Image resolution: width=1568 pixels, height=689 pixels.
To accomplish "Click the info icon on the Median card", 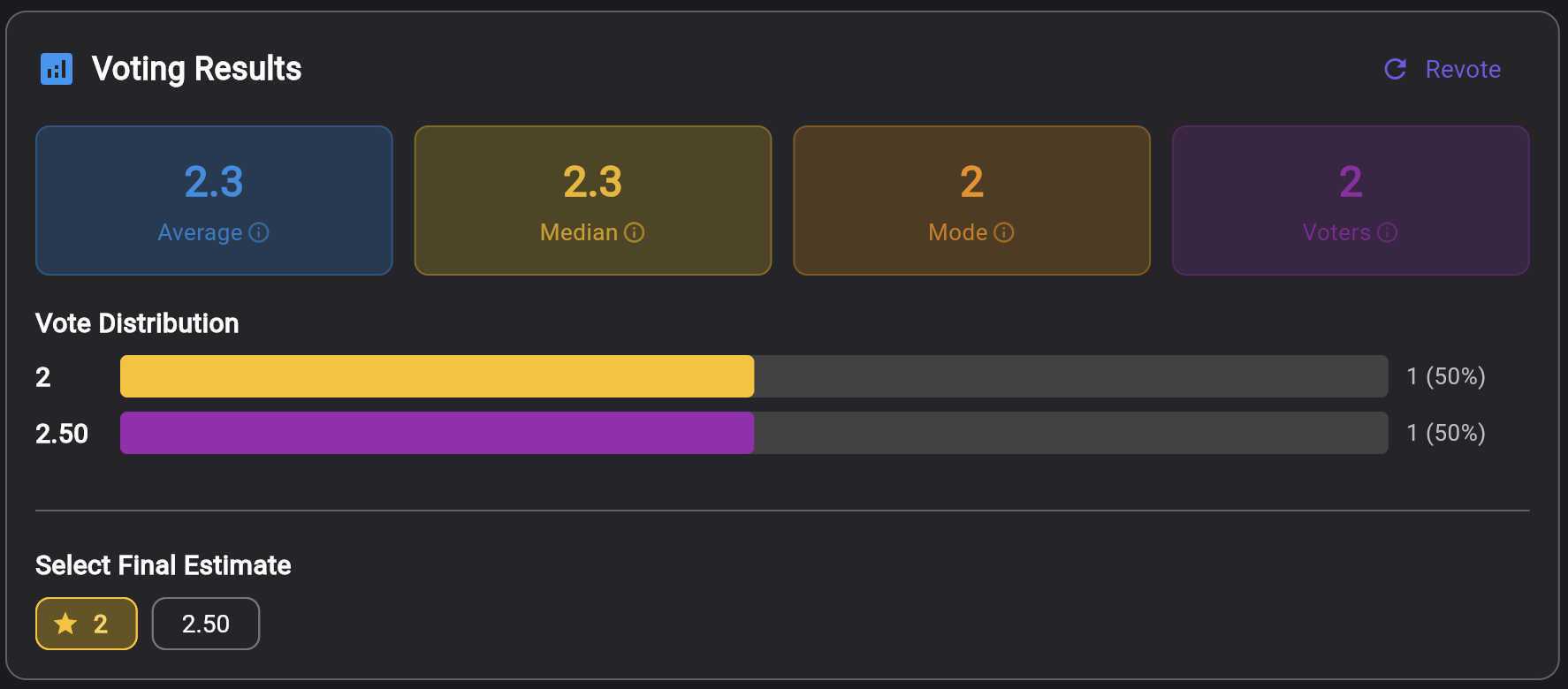I will pyautogui.click(x=635, y=232).
